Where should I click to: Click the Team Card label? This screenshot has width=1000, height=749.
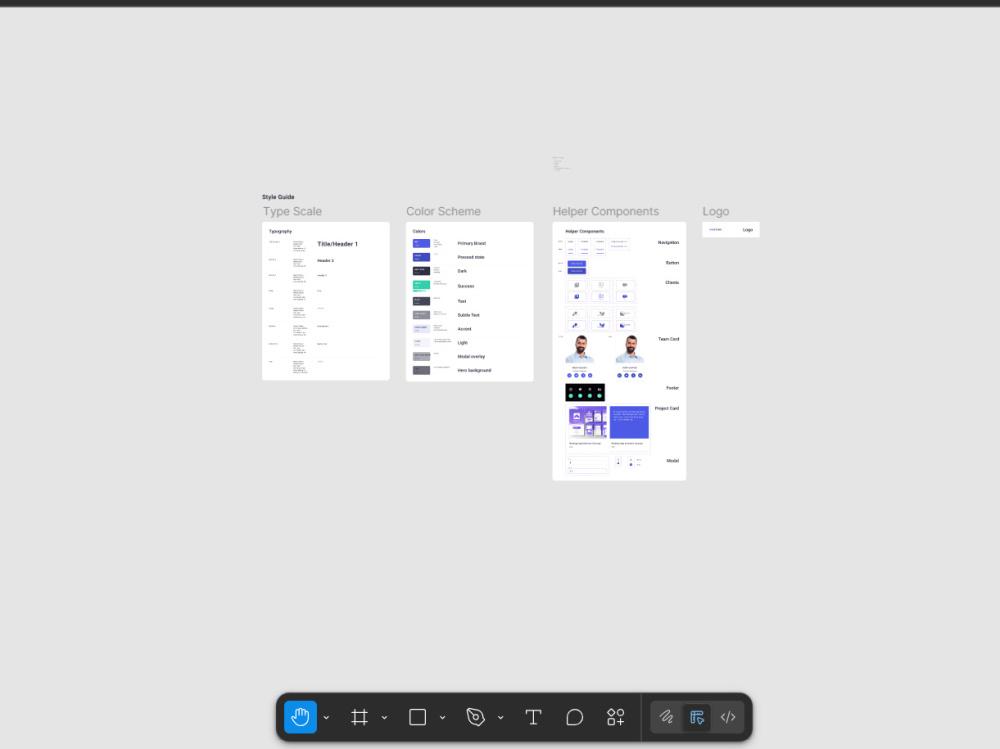point(668,339)
